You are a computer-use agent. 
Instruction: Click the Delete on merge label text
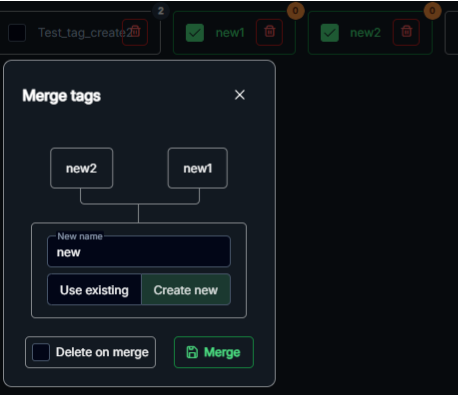pyautogui.click(x=102, y=352)
